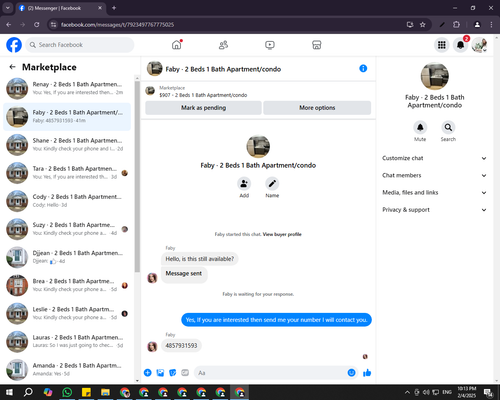
Task: Open the tab search dropdown in browser
Action: pyautogui.click(x=8, y=8)
